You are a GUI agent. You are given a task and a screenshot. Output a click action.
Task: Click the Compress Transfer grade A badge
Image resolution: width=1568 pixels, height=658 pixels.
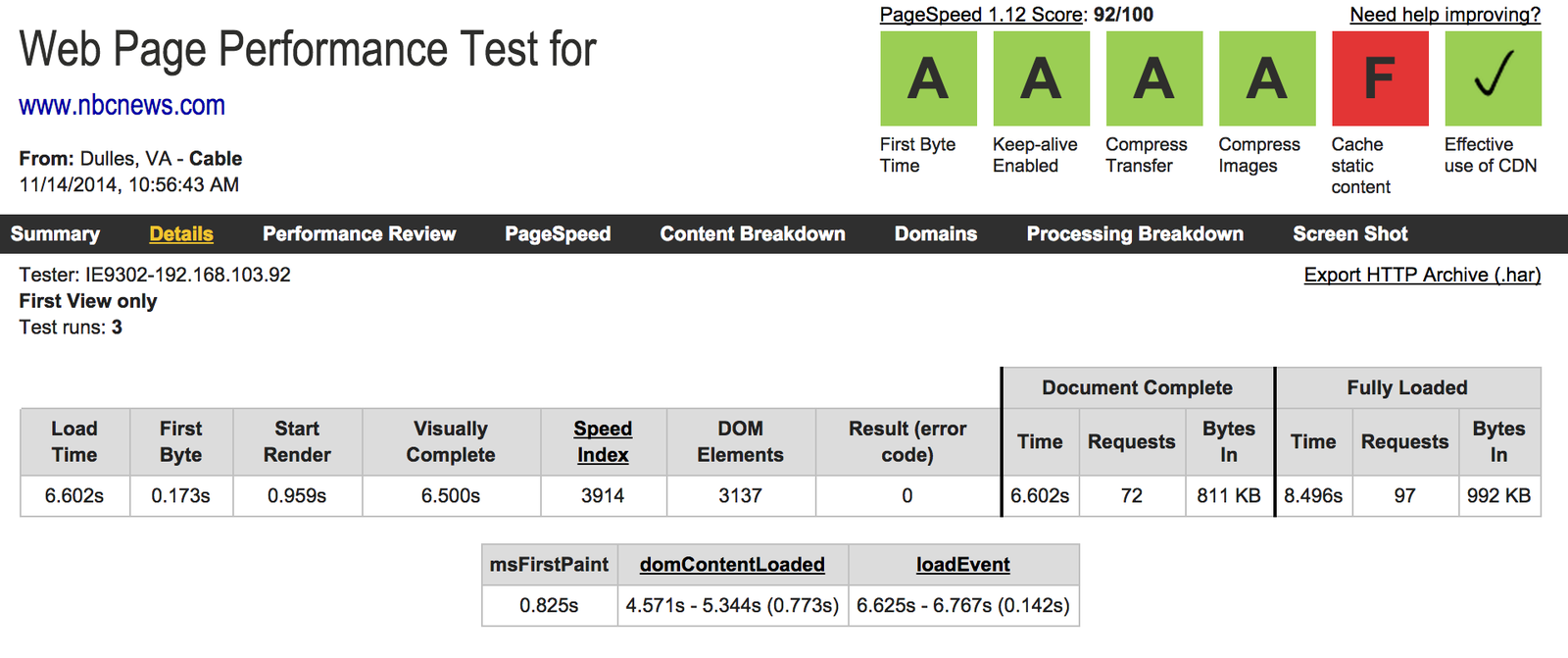(x=1154, y=78)
